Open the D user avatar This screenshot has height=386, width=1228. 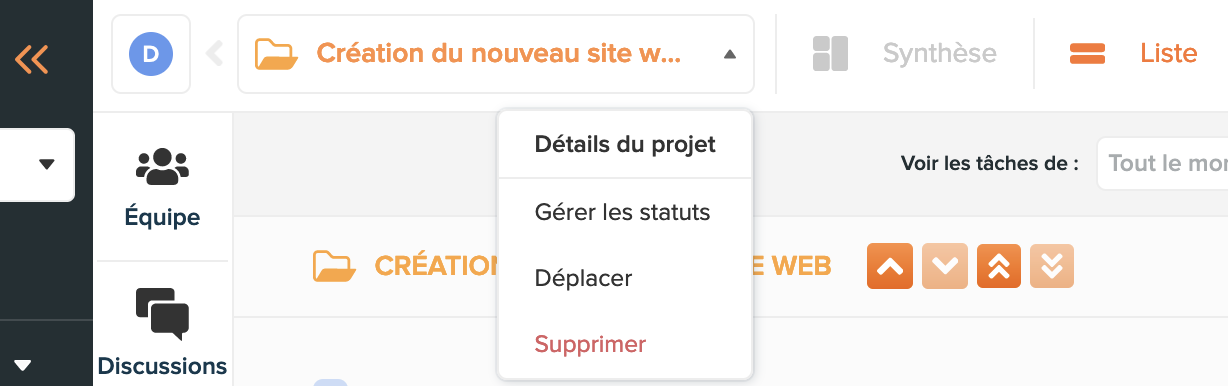(x=151, y=54)
